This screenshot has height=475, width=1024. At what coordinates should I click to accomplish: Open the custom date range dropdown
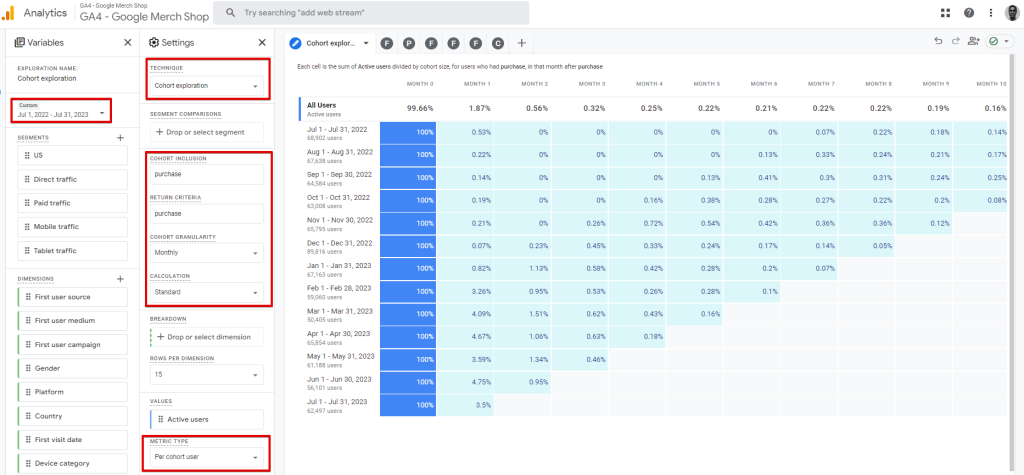[x=61, y=110]
